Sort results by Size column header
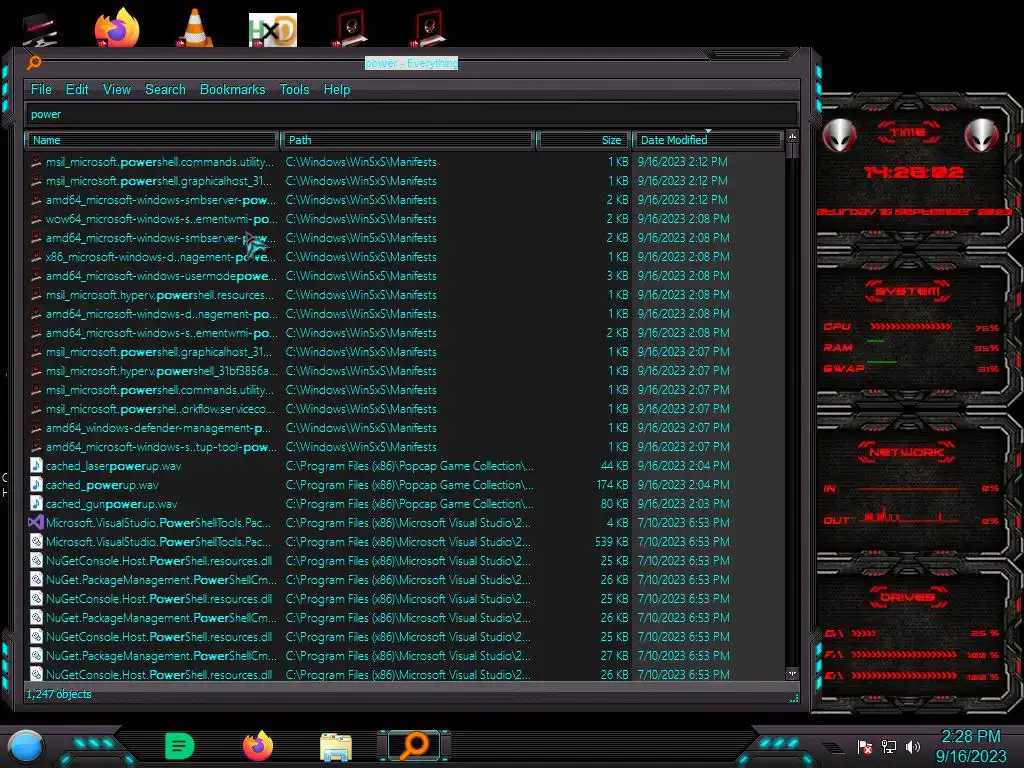 click(x=583, y=140)
